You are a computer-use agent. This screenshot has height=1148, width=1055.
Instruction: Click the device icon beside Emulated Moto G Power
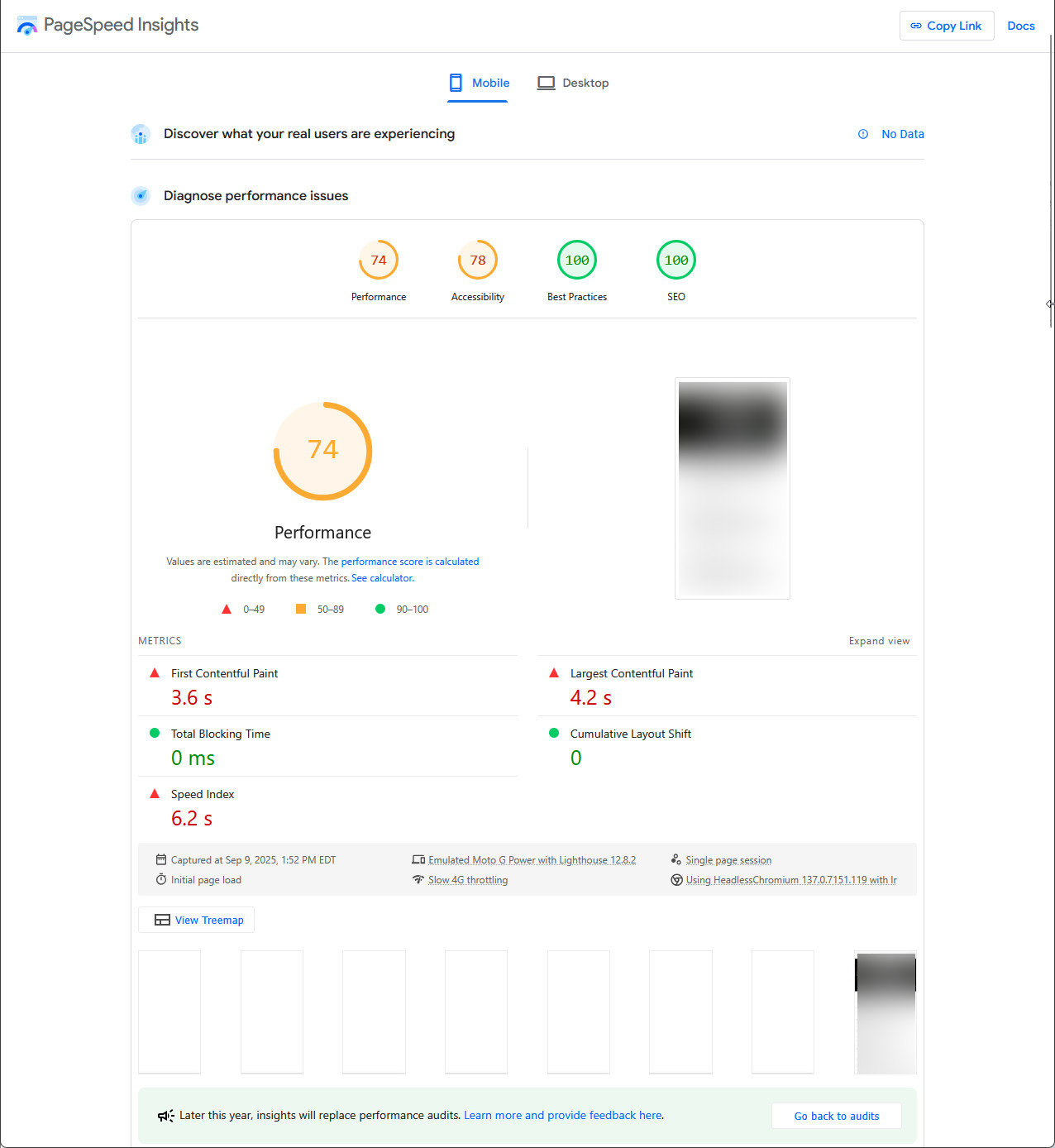tap(418, 859)
